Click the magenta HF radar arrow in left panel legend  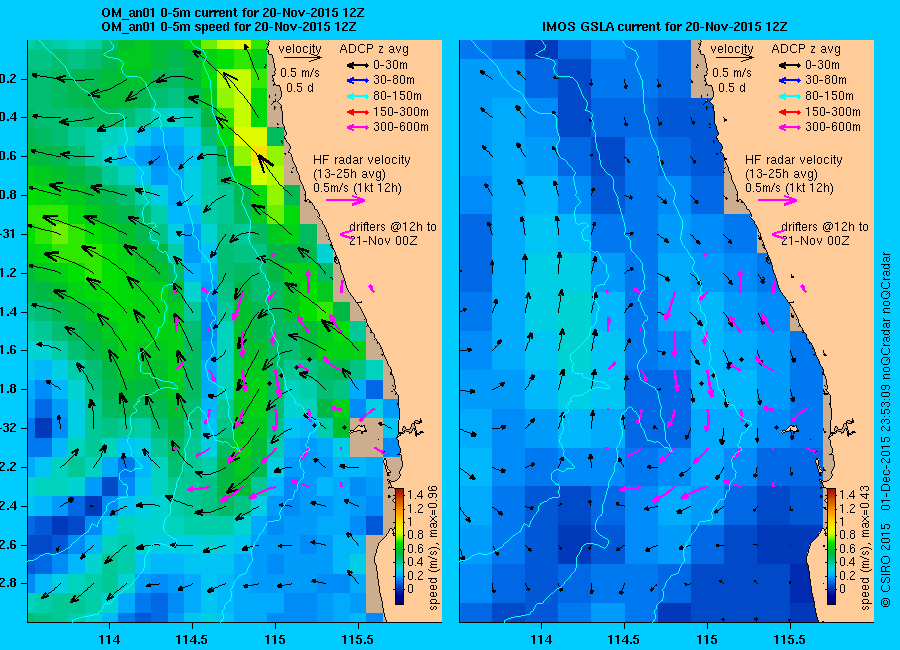346,200
